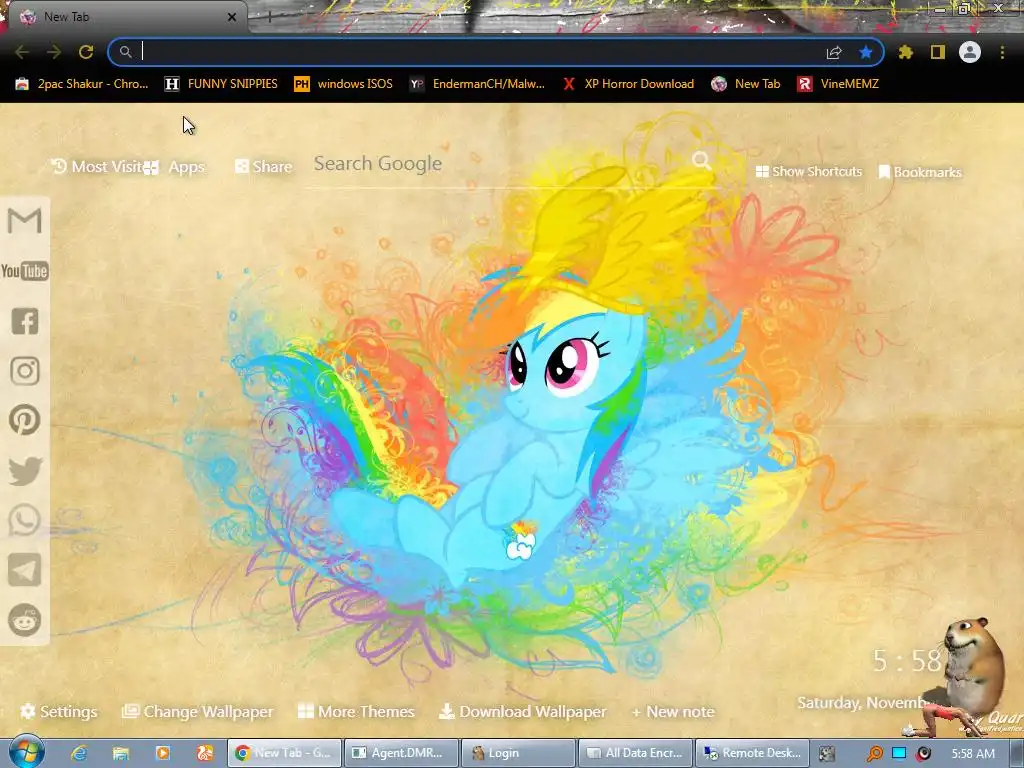Viewport: 1024px width, 768px height.
Task: Add a New note
Action: pyautogui.click(x=673, y=712)
